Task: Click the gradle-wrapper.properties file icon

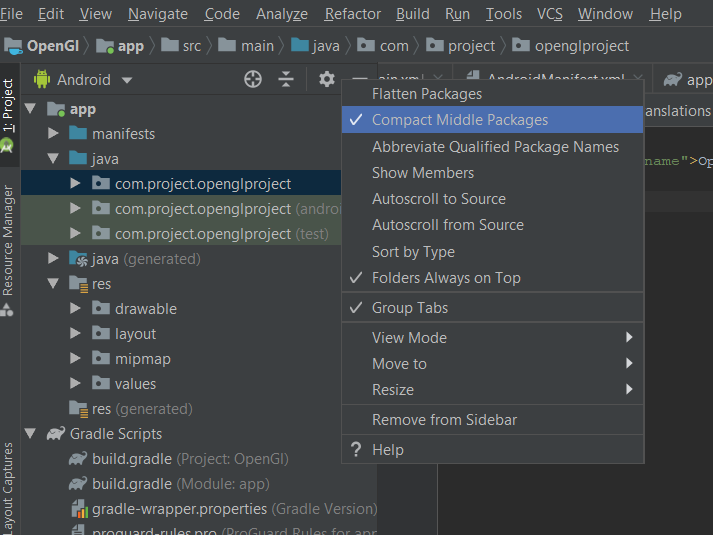Action: click(x=79, y=509)
